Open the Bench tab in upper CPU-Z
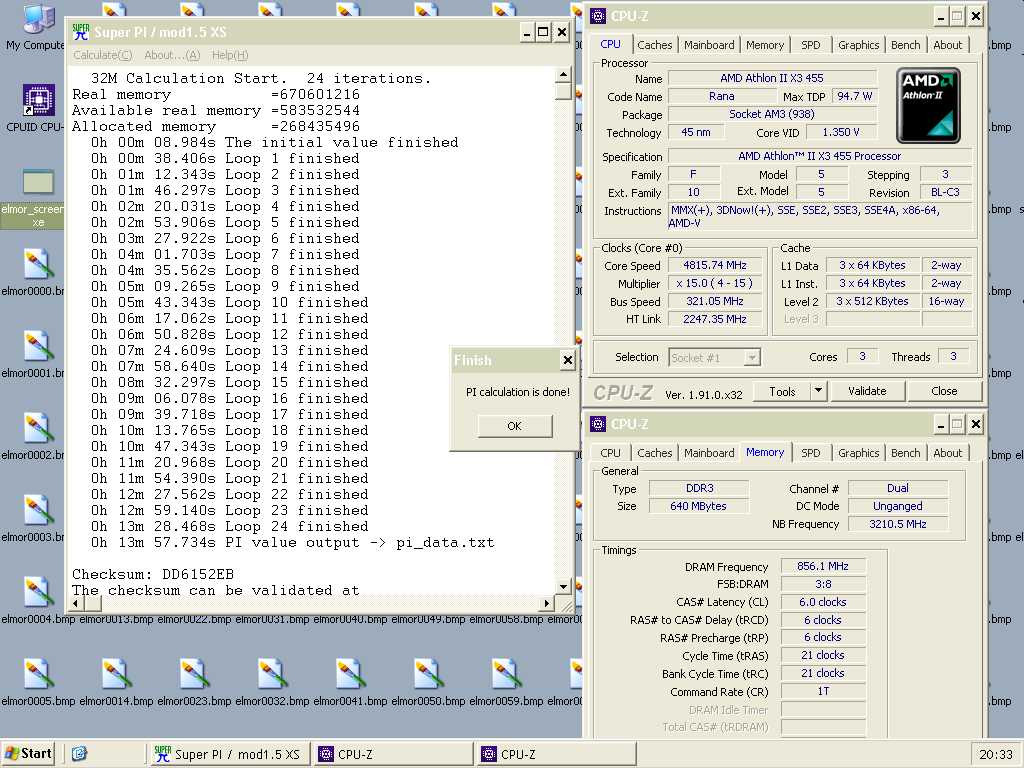Viewport: 1024px width, 768px height. [905, 45]
